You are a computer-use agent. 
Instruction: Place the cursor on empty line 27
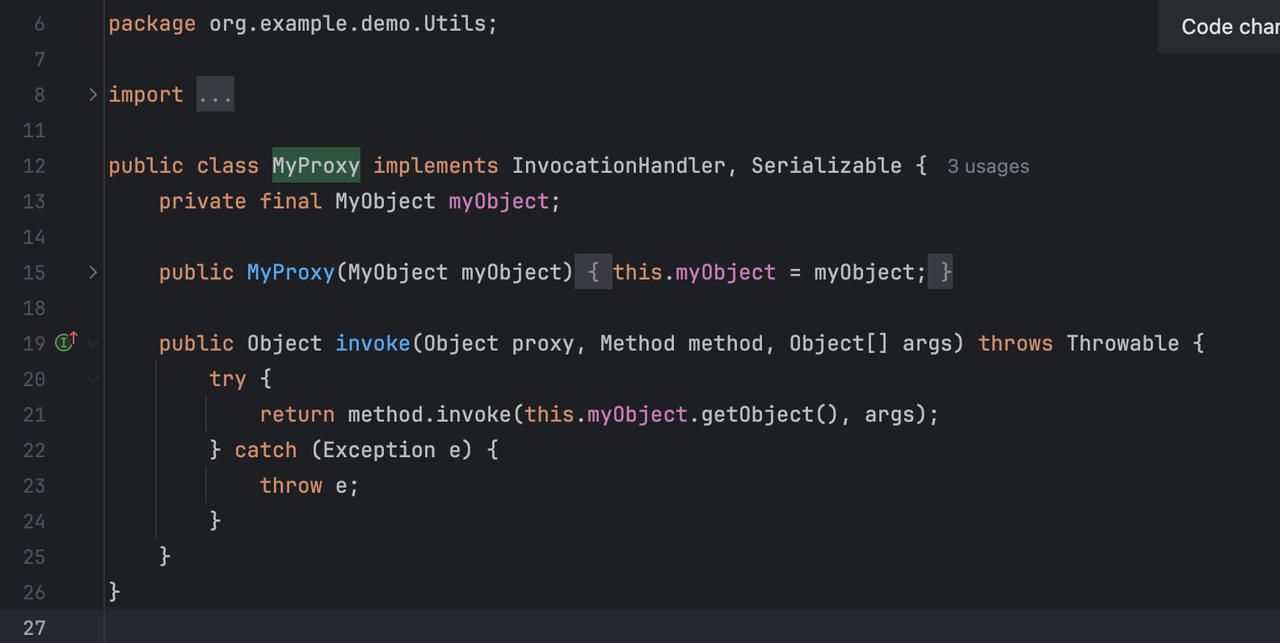600,627
